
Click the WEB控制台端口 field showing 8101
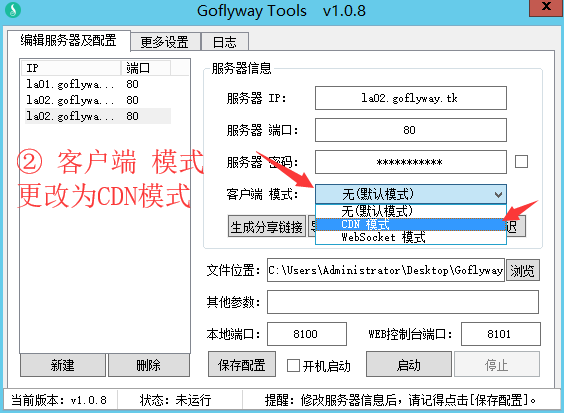(501, 334)
